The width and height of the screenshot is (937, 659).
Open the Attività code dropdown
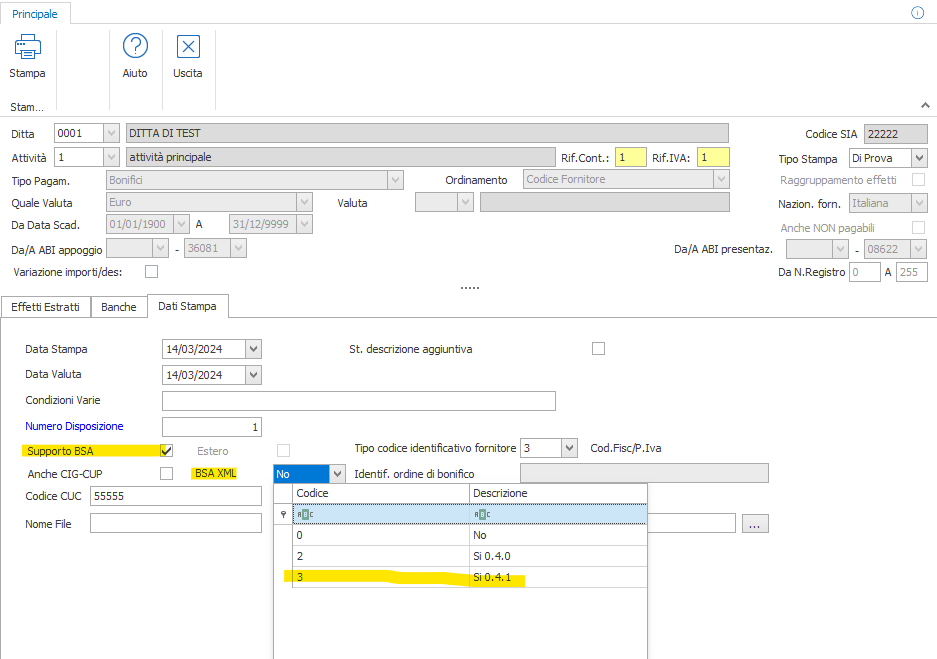[111, 157]
